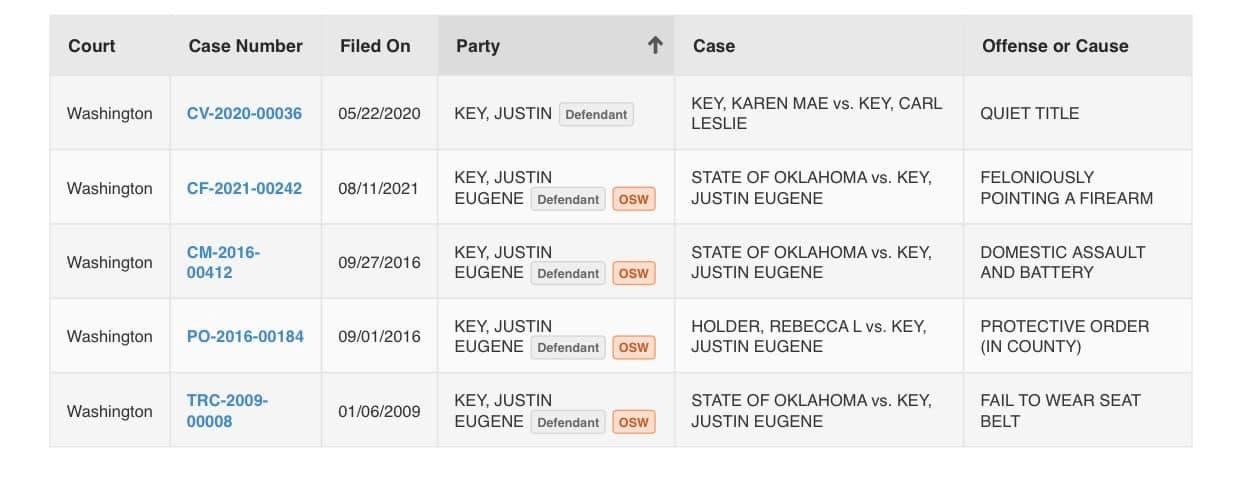
Task: Click Defendant badge in firearm case row
Action: (x=568, y=199)
